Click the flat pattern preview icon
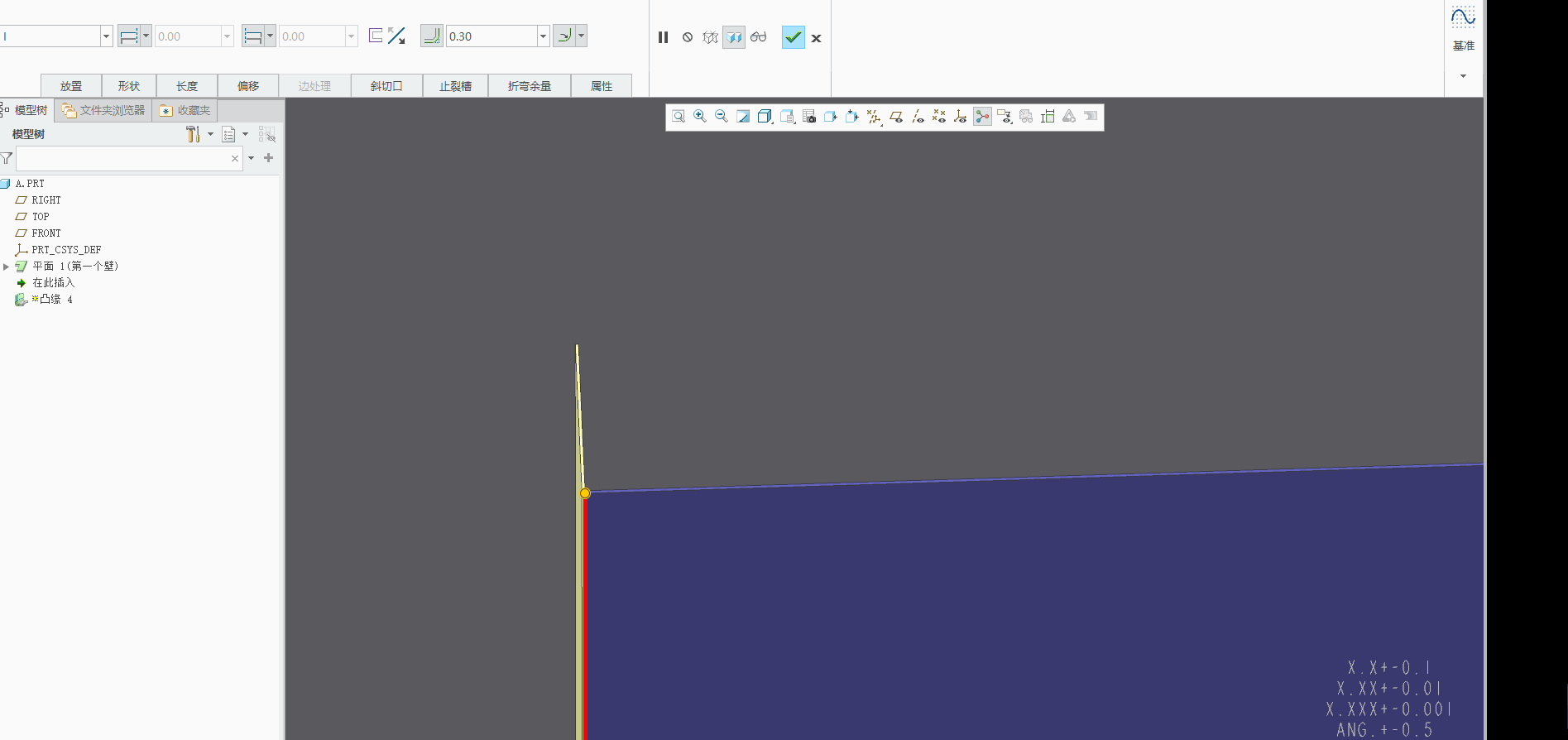This screenshot has width=1568, height=740. click(x=1048, y=117)
